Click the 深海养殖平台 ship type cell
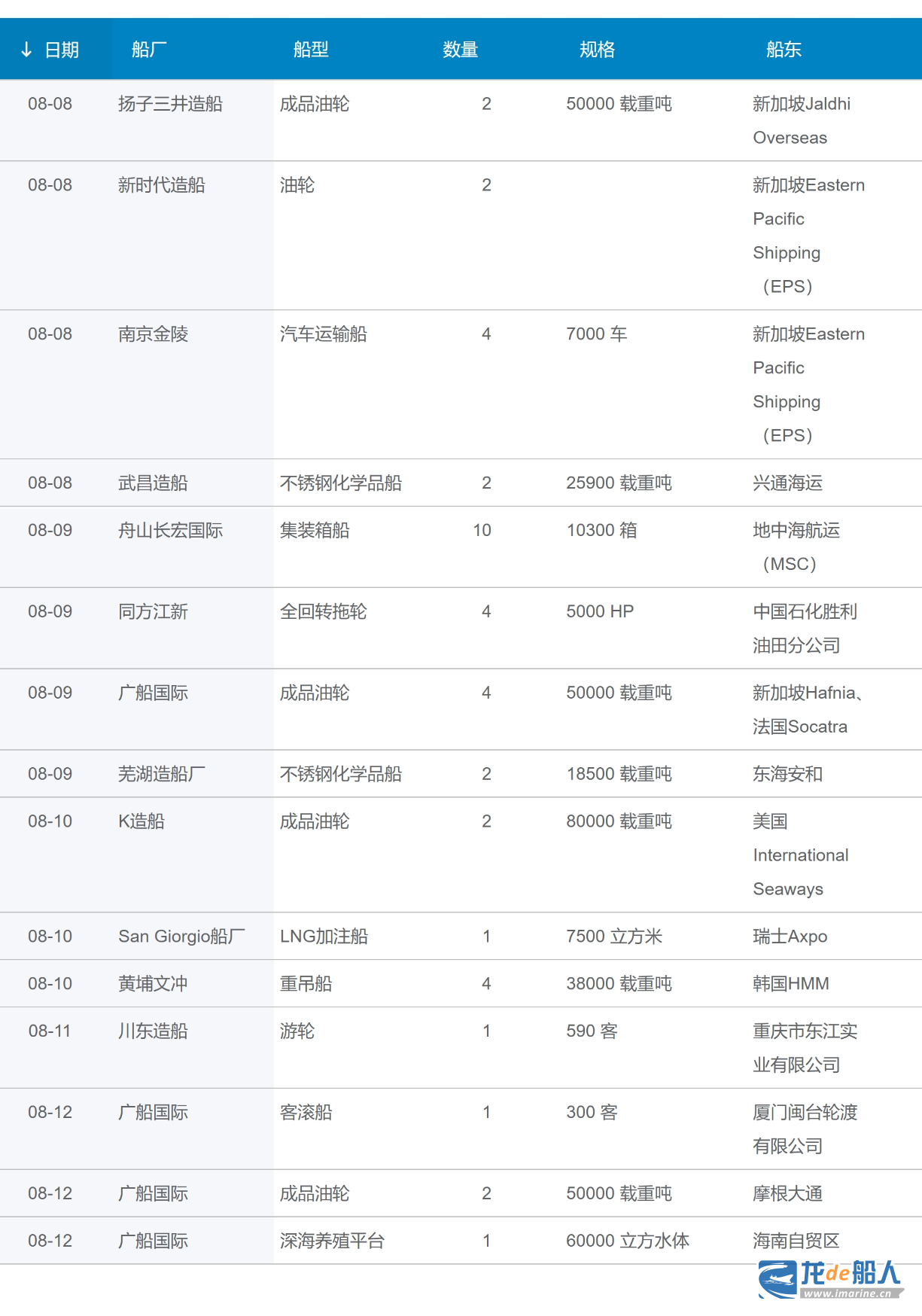The height and width of the screenshot is (1316, 922). point(332,1241)
